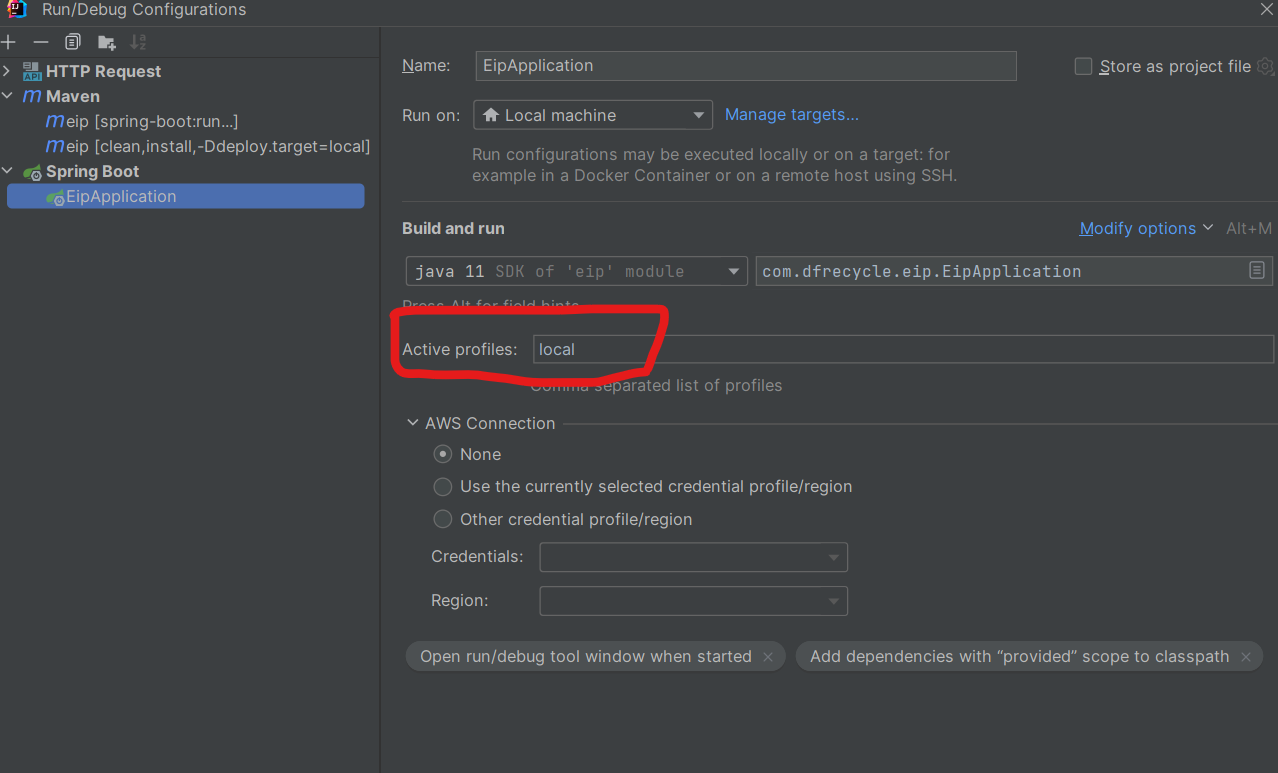Remove configuration with the minus icon

coord(41,42)
